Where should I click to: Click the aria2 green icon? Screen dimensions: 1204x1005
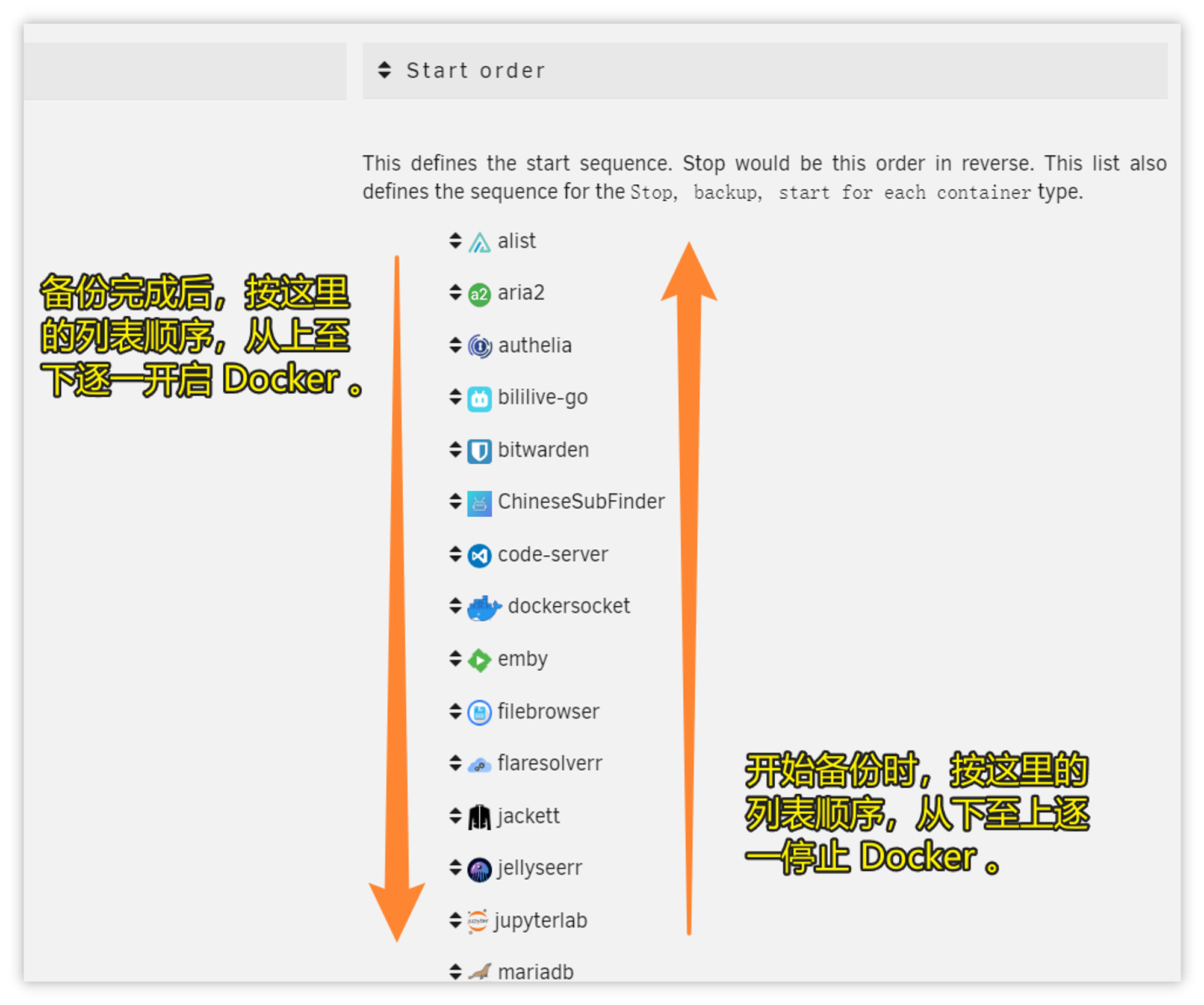[479, 294]
